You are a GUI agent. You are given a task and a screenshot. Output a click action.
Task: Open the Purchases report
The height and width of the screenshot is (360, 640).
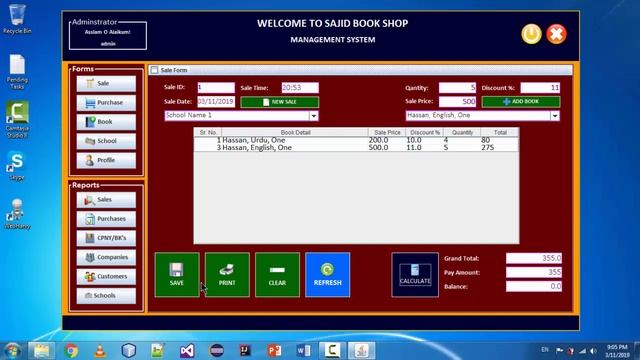106,219
